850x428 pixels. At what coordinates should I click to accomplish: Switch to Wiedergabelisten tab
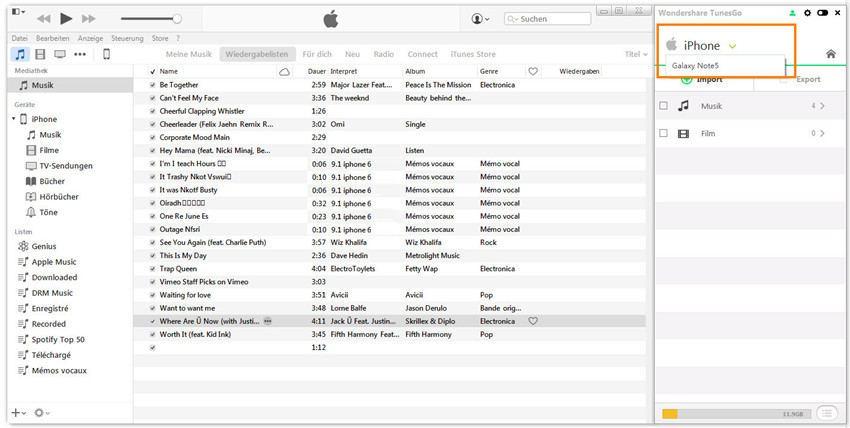(257, 54)
